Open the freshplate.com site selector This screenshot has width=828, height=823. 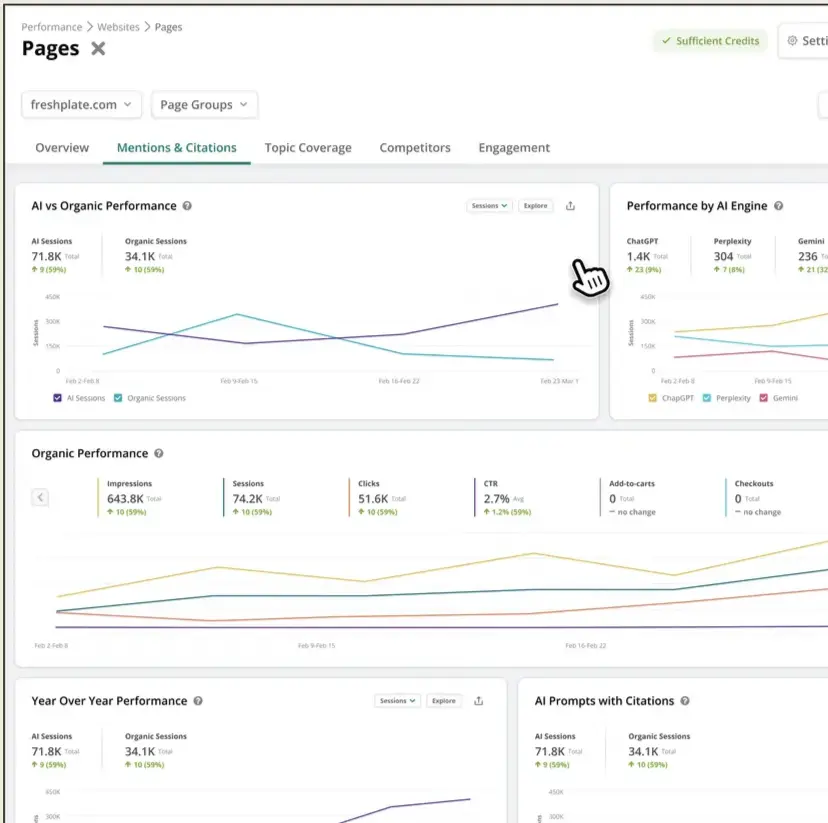tap(81, 104)
